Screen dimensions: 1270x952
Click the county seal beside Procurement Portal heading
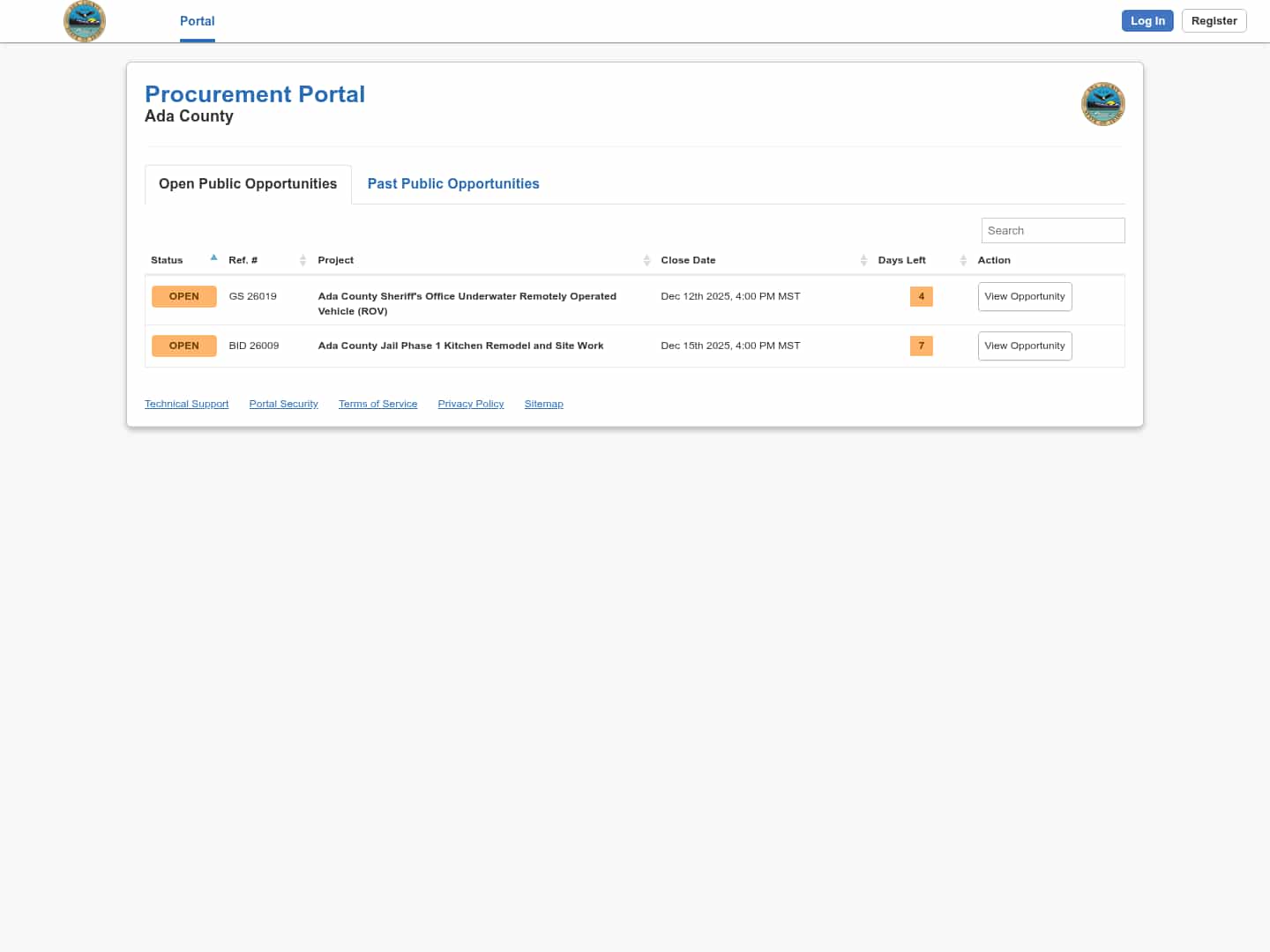coord(1103,104)
